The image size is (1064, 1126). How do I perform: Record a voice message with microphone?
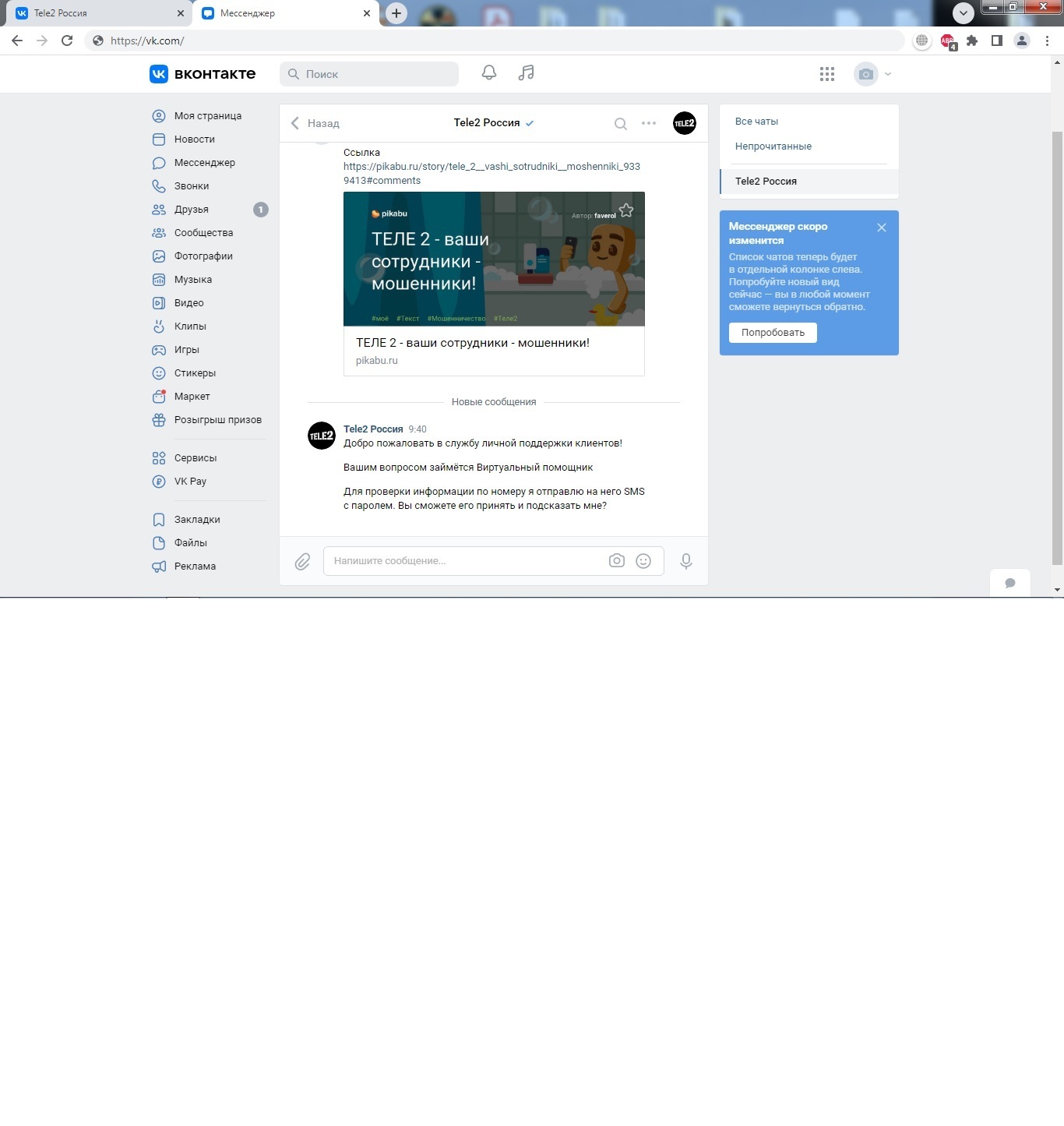[686, 561]
